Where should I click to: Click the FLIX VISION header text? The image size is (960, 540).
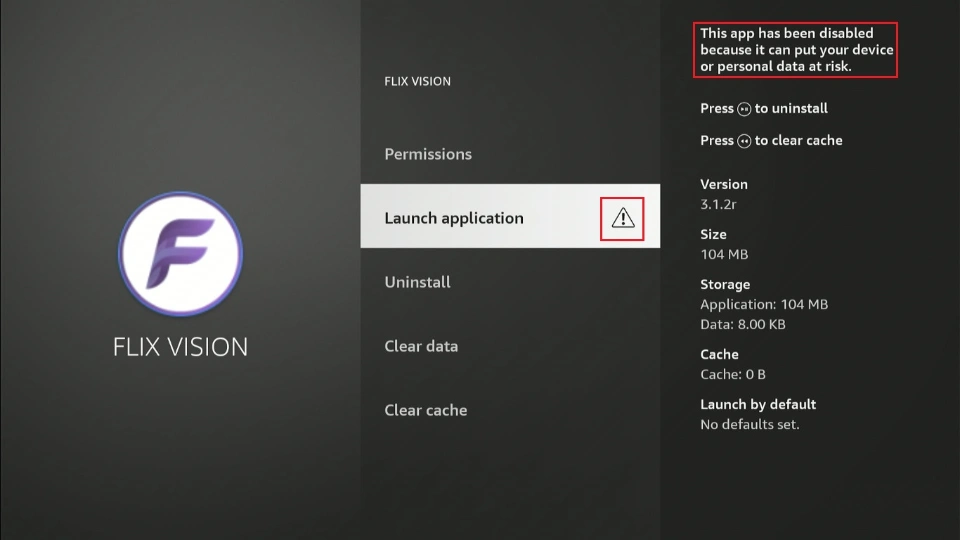click(418, 81)
